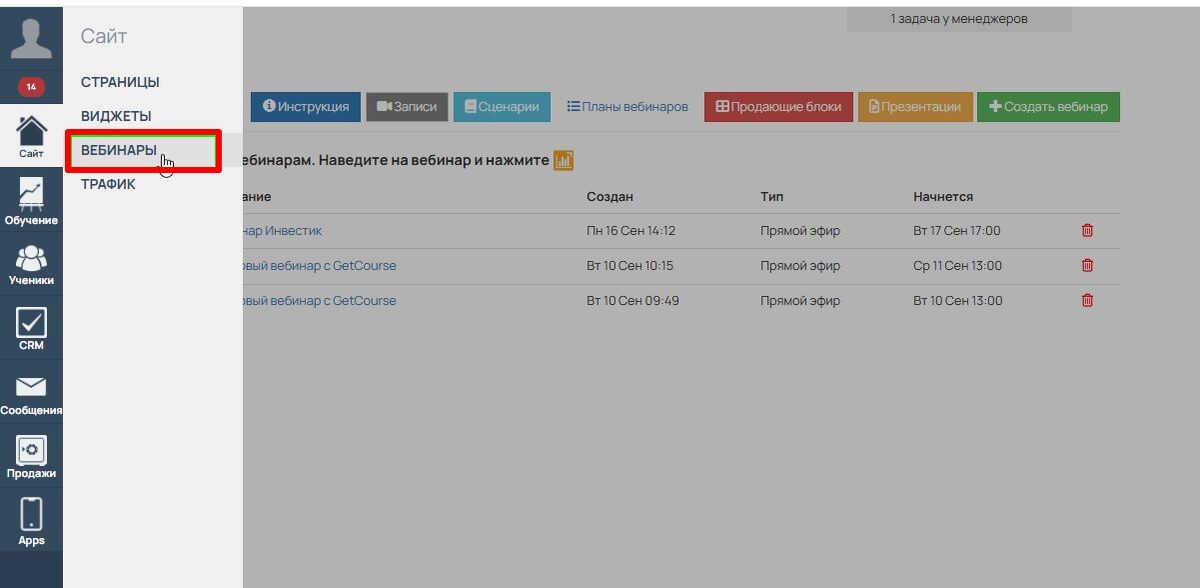
Task: Open GetCourse webinar created Вт 10 Сен 10:15
Action: (x=319, y=265)
